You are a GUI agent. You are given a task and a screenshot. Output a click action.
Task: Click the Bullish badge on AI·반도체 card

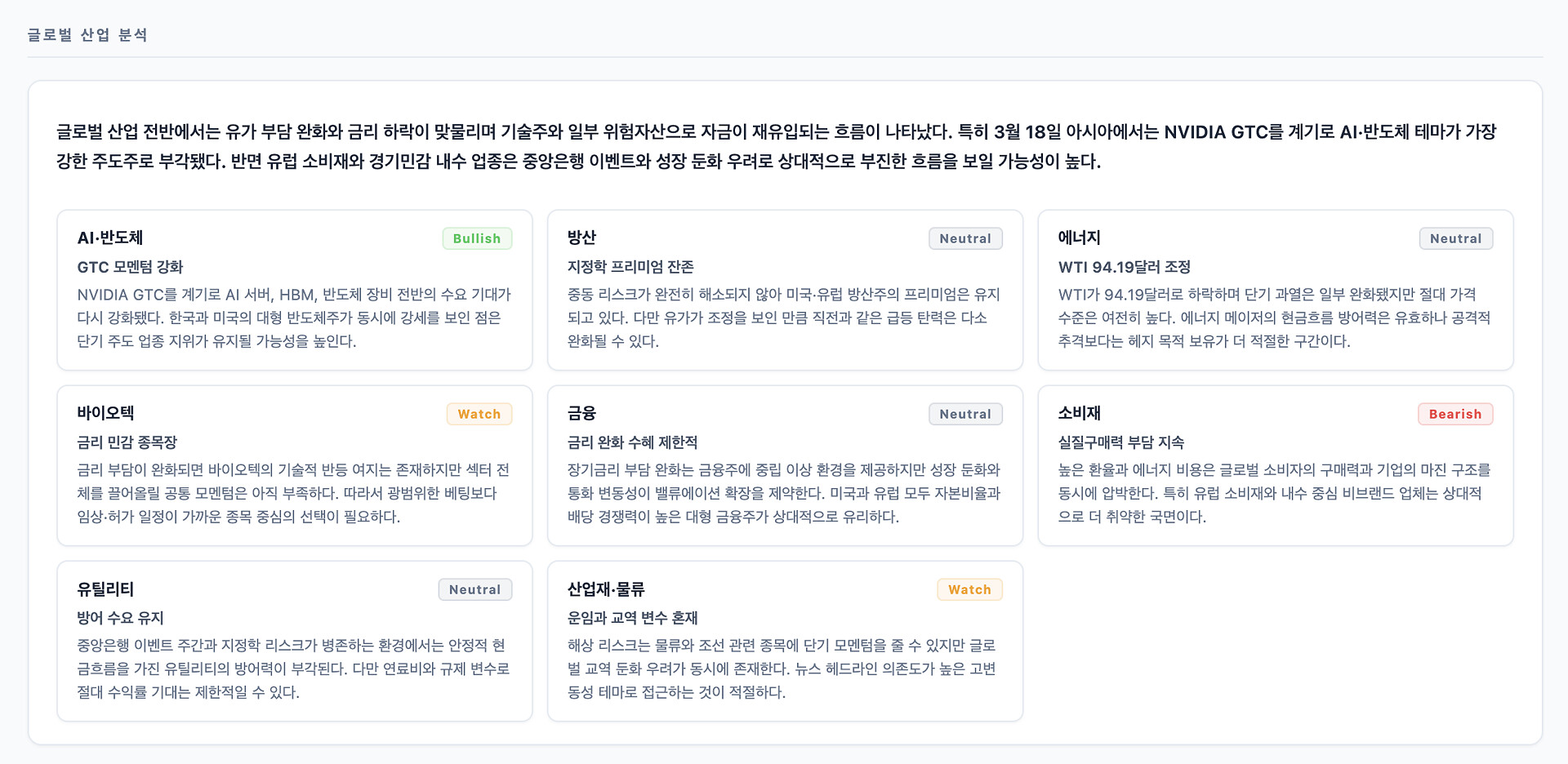tap(477, 238)
